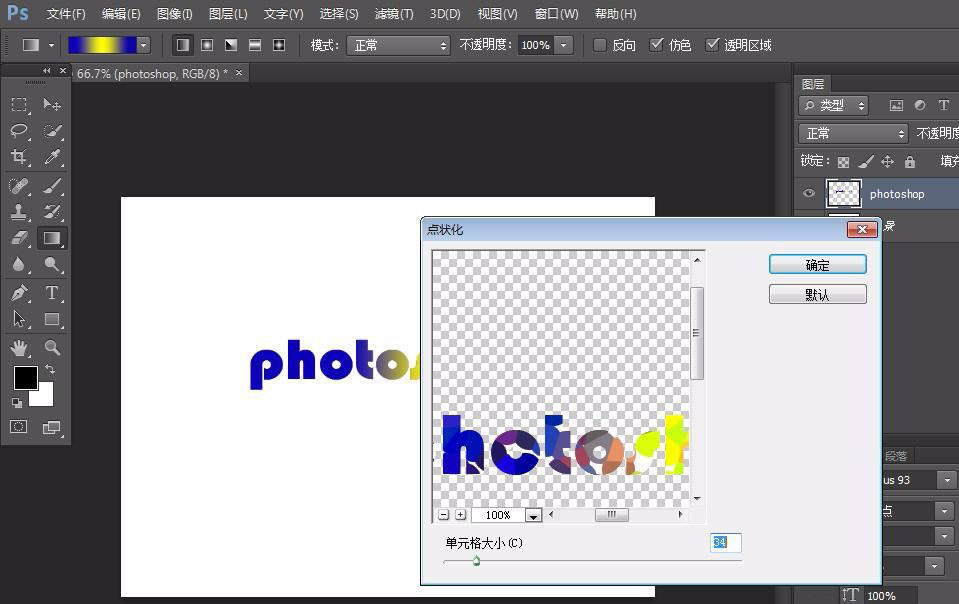This screenshot has width=959, height=604.
Task: Open the 编辑(E) menu
Action: pos(121,13)
